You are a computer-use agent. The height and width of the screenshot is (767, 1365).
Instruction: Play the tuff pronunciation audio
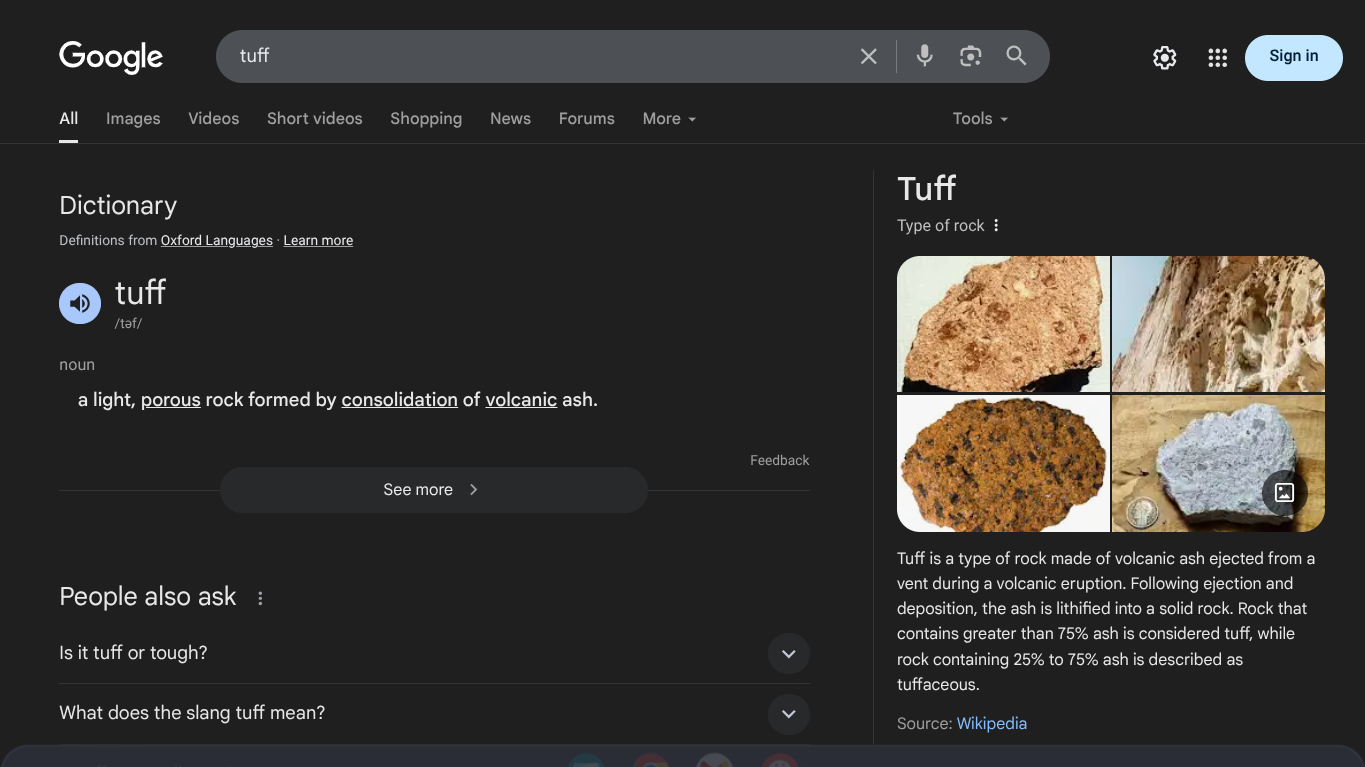(80, 303)
